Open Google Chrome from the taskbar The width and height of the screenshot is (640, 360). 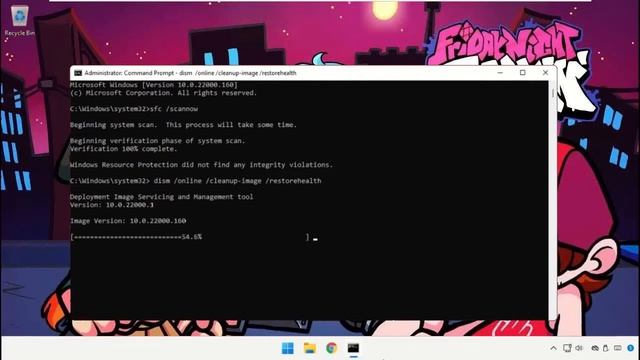(331, 348)
